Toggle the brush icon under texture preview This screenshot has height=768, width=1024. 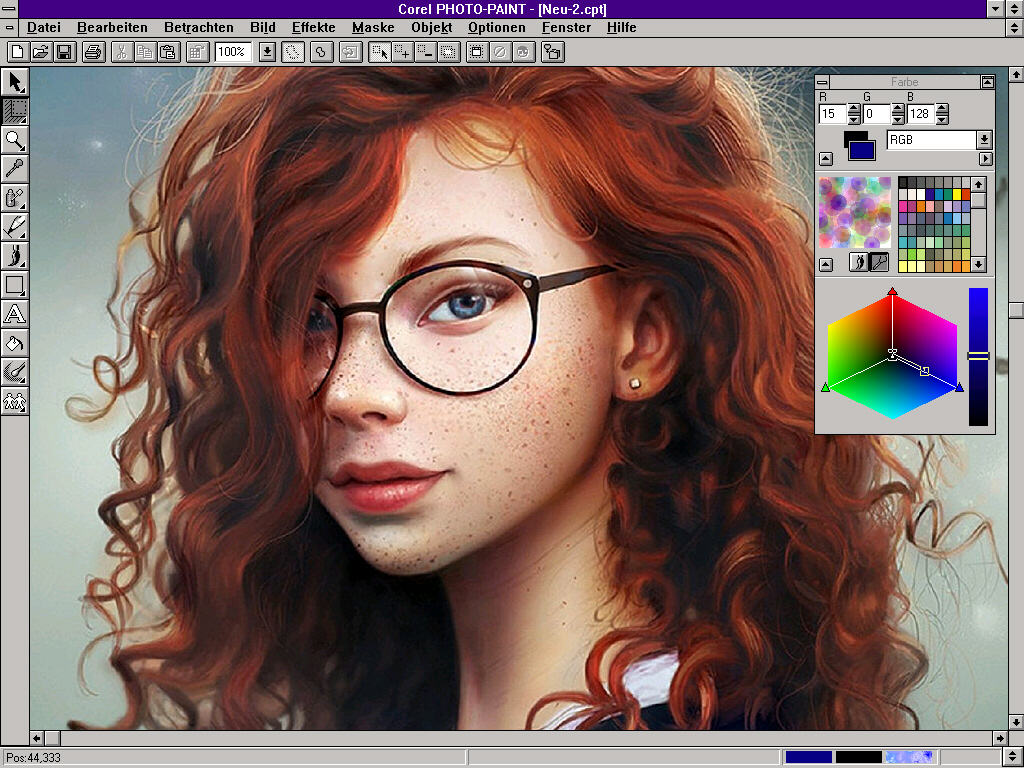tap(859, 263)
